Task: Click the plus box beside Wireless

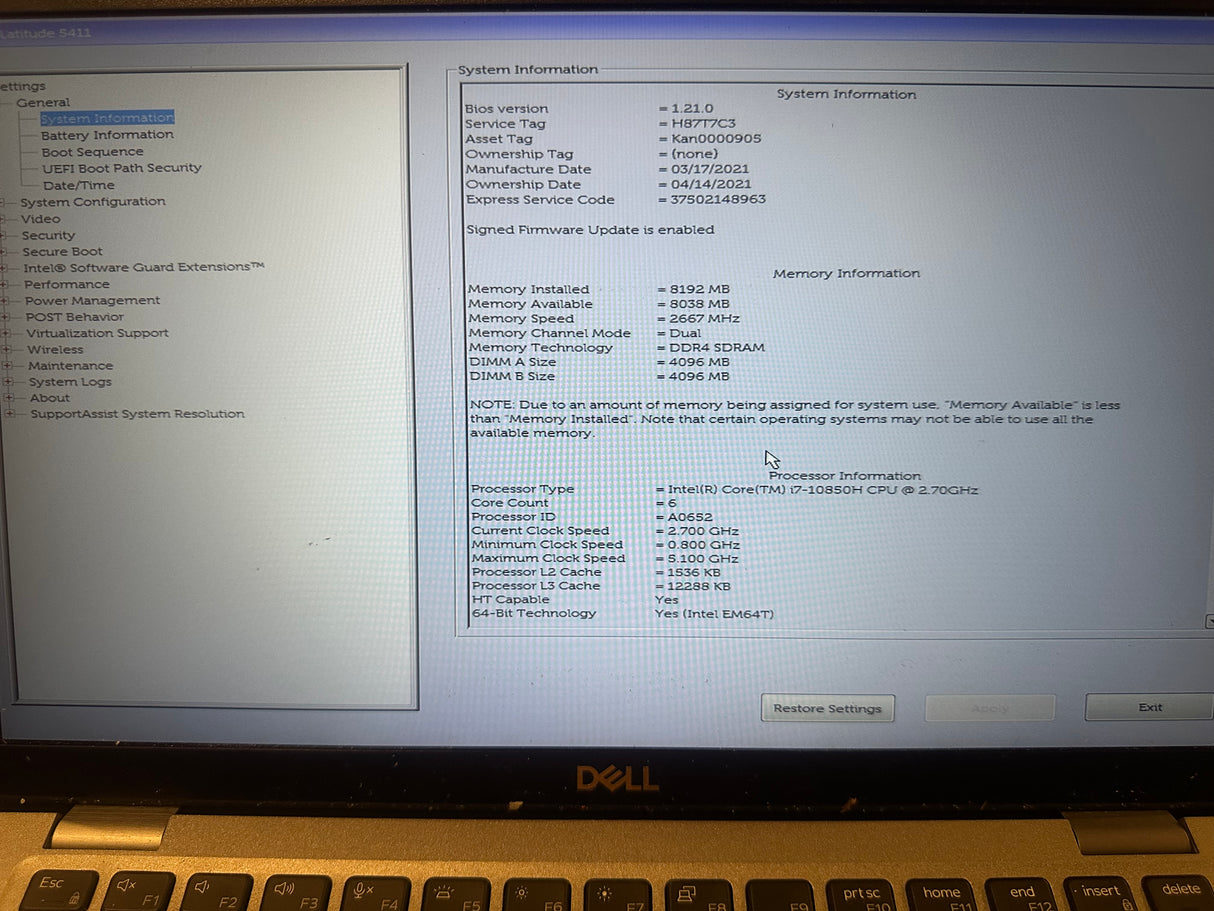Action: (x=7, y=350)
